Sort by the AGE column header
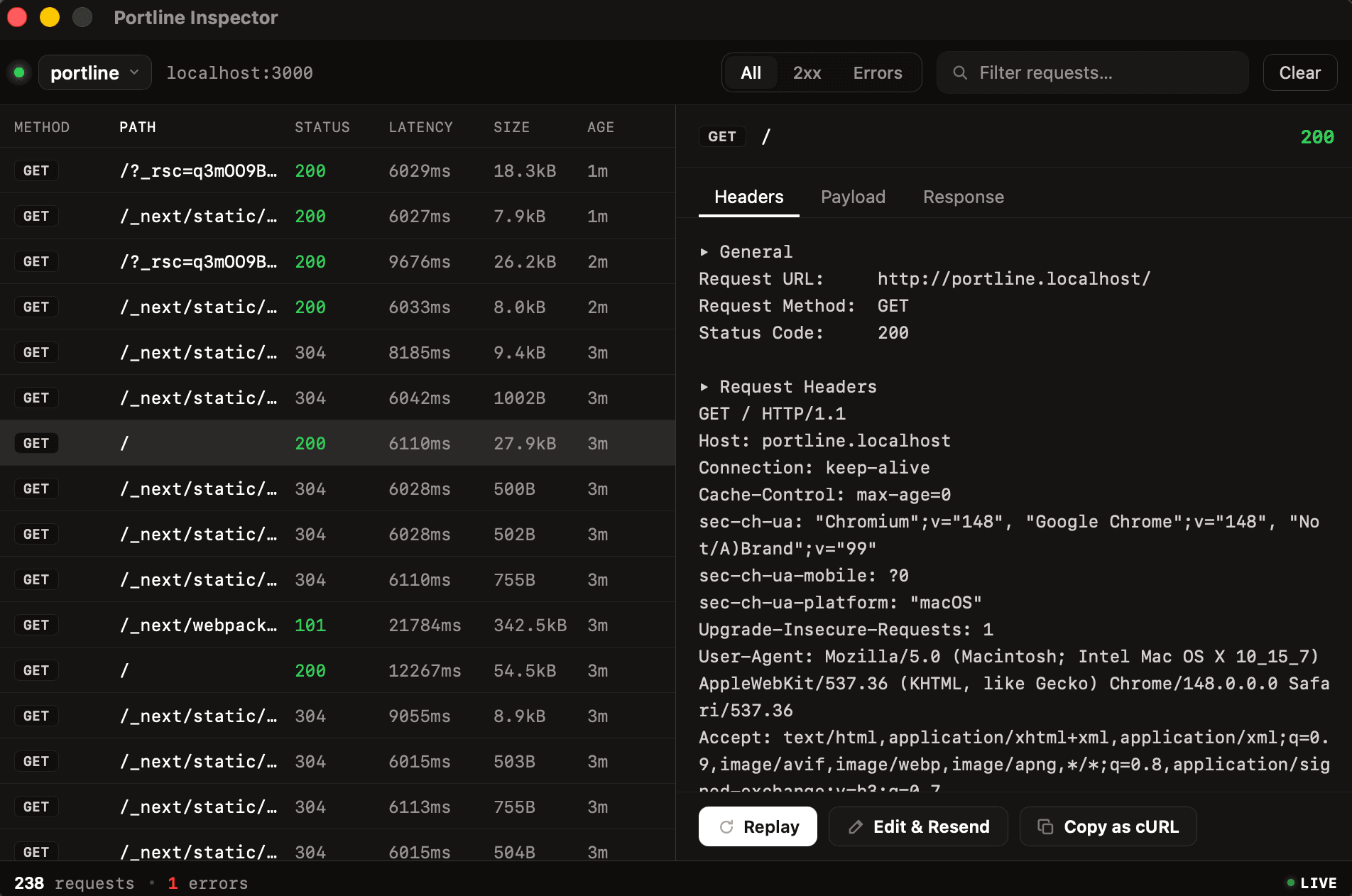 coord(600,126)
